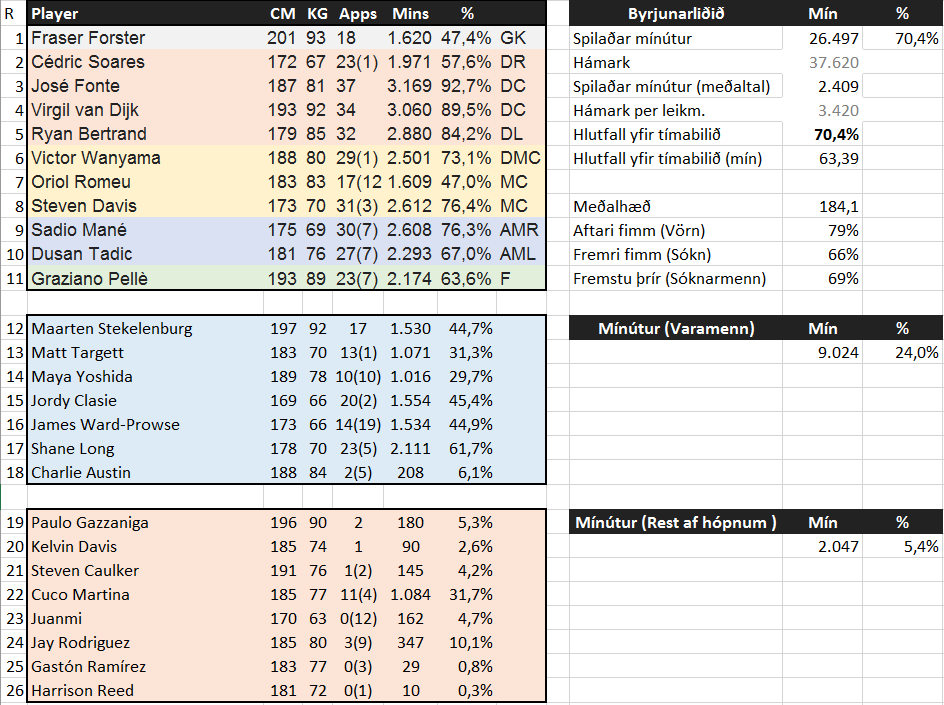Select the Fraser Forster name cell
944x705 pixels.
click(145, 38)
